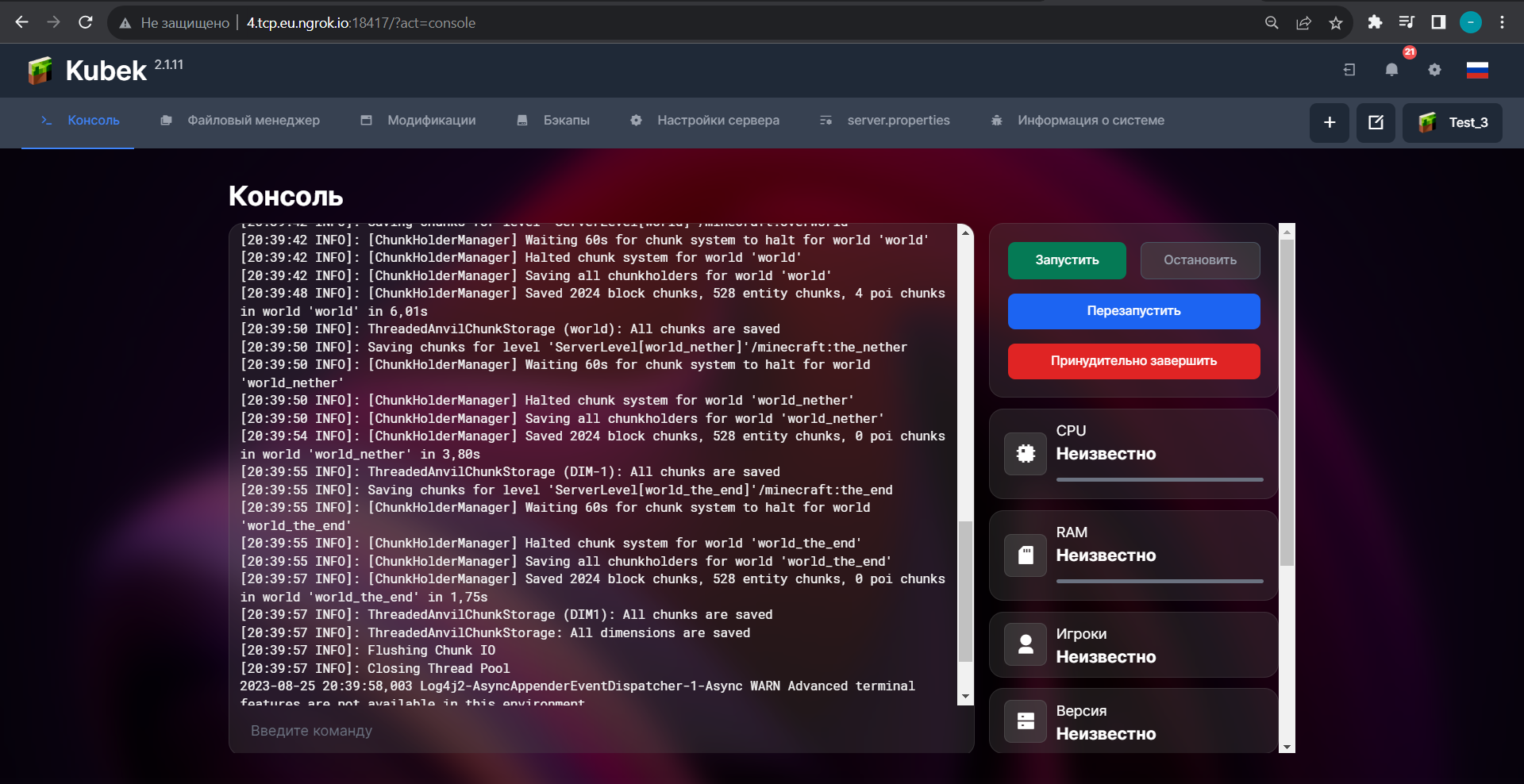The image size is (1524, 784).
Task: Click the Kubek logo
Action: (x=40, y=70)
